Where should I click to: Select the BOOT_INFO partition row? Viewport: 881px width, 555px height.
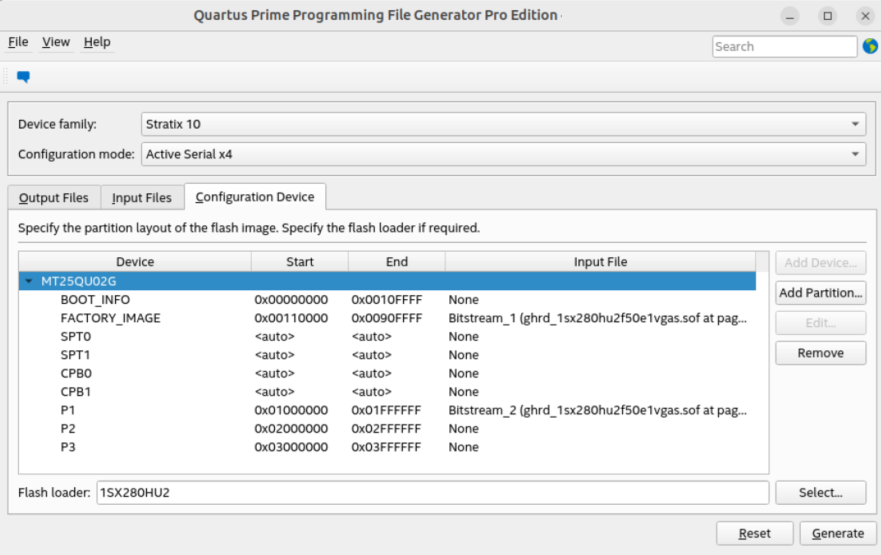point(95,300)
